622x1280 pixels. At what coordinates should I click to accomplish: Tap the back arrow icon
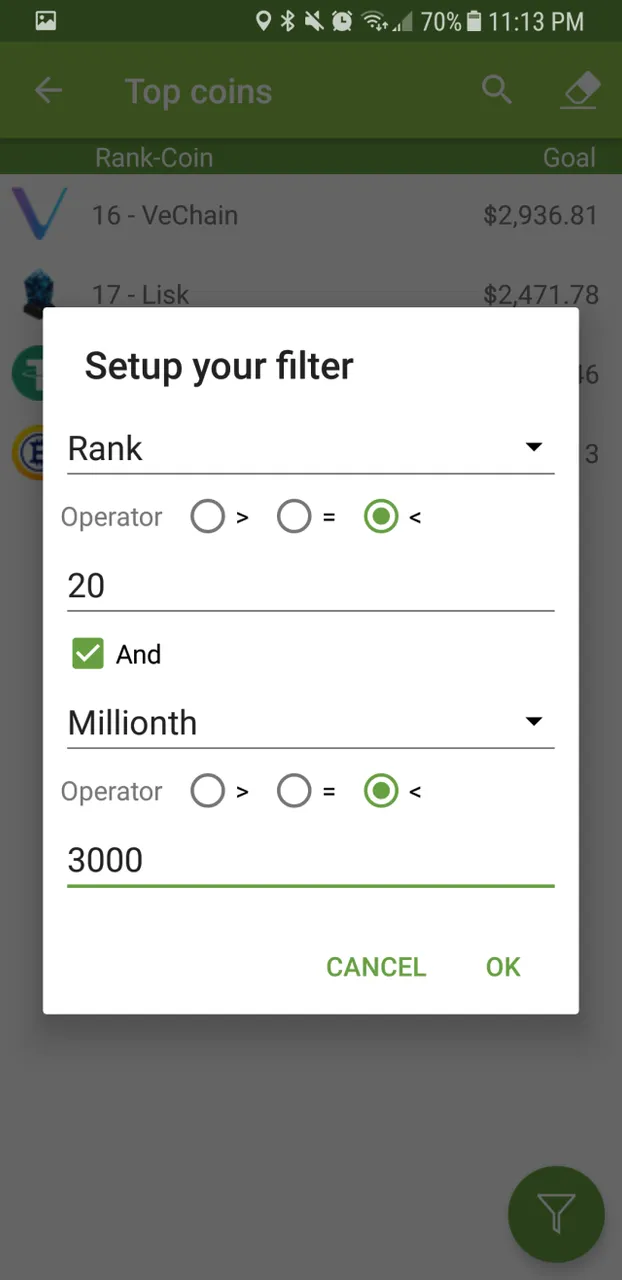click(x=48, y=91)
